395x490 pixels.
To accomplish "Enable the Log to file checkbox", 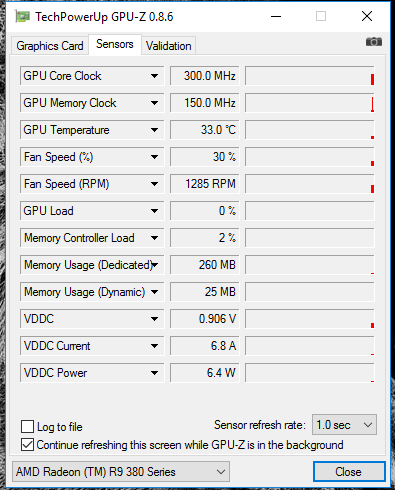I will pyautogui.click(x=27, y=427).
